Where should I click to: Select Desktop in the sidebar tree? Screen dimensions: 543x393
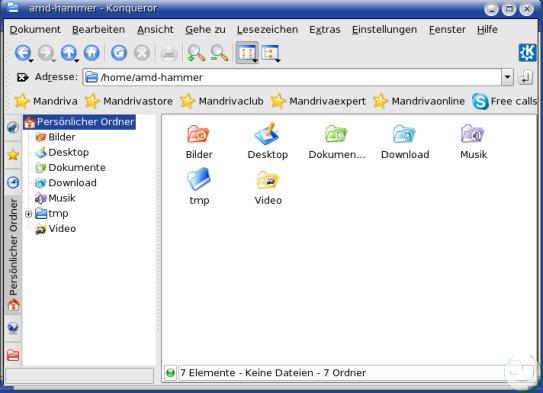[x=62, y=152]
